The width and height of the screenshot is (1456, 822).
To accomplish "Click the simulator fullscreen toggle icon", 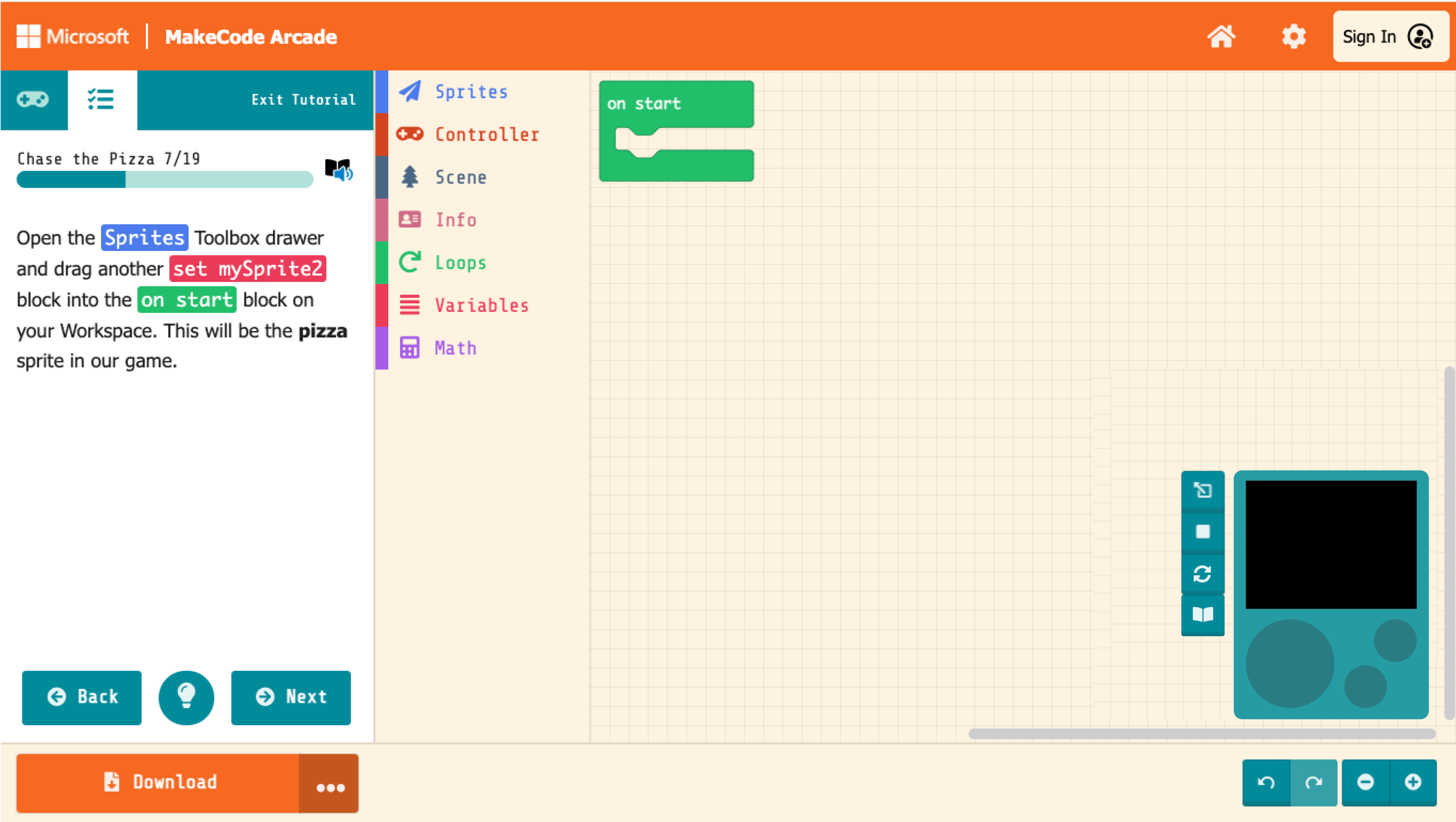I will point(1202,490).
